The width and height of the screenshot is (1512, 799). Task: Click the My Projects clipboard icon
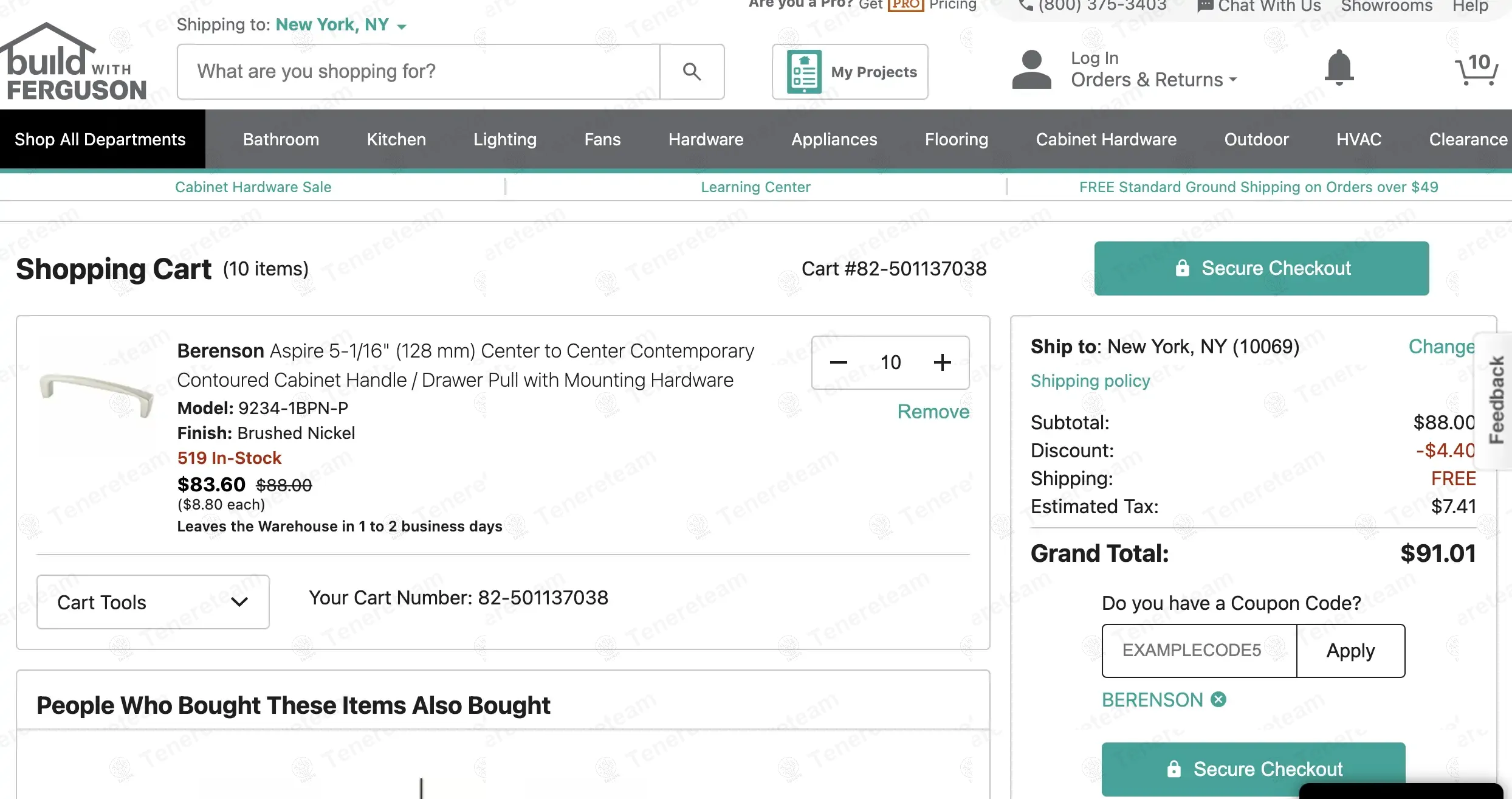(x=804, y=72)
